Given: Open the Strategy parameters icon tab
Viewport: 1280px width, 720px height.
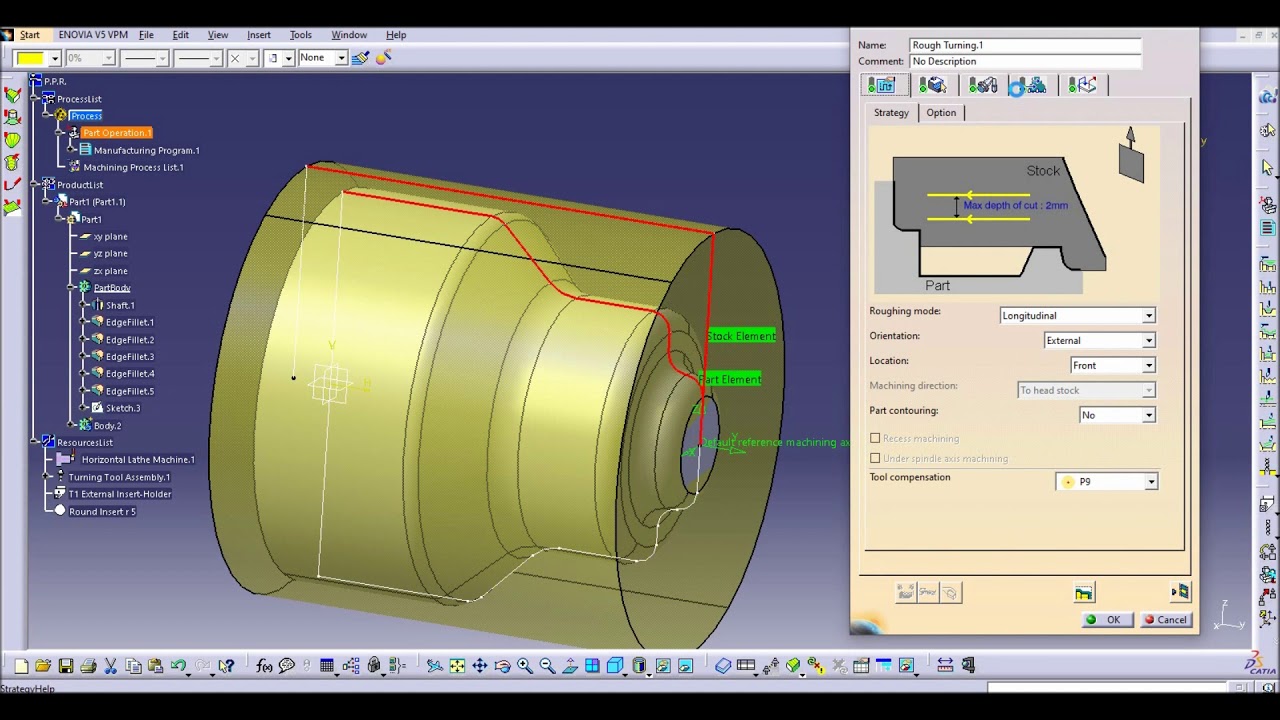Looking at the screenshot, I should click(x=884, y=86).
